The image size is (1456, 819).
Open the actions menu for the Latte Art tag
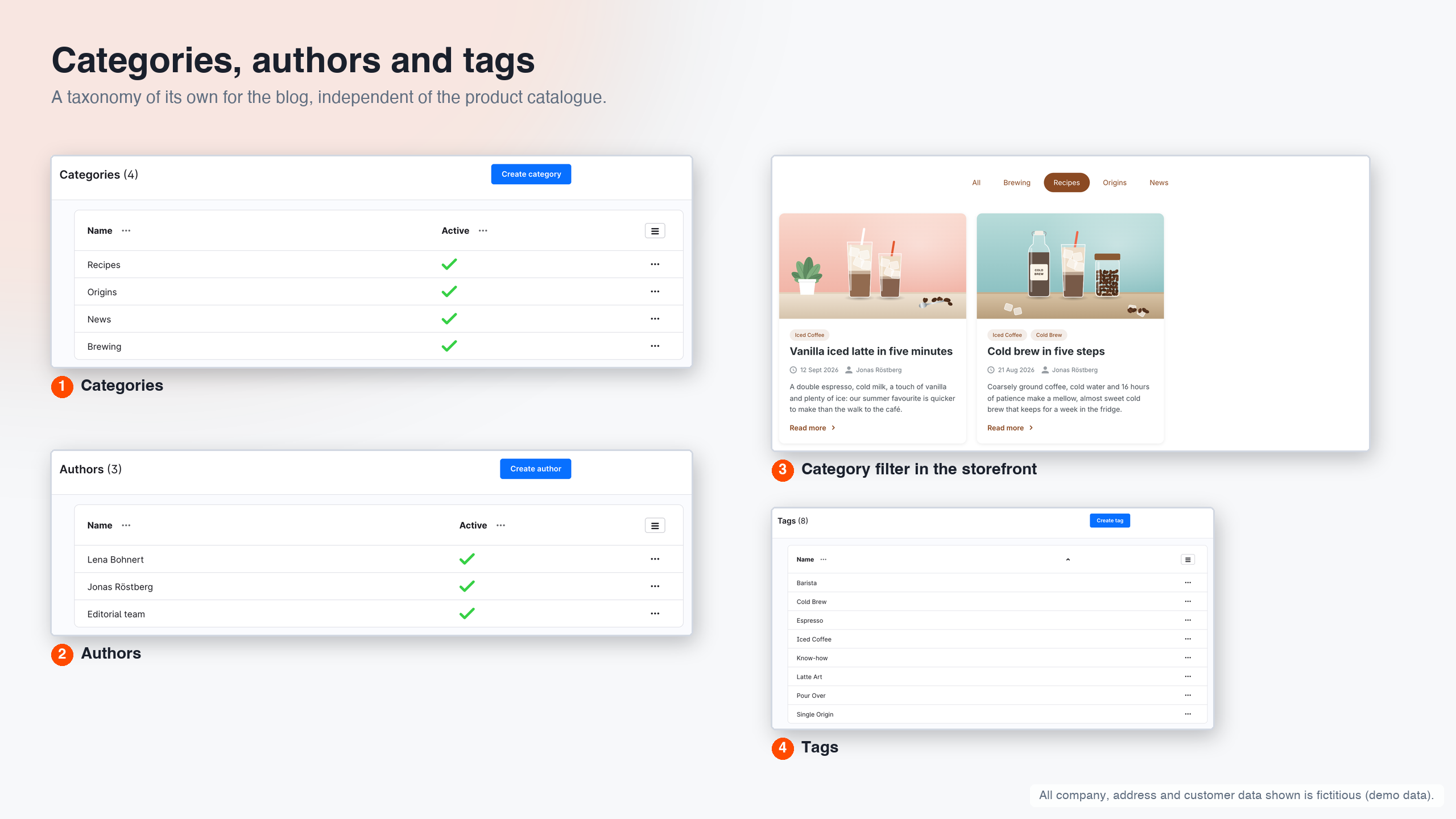(1188, 677)
